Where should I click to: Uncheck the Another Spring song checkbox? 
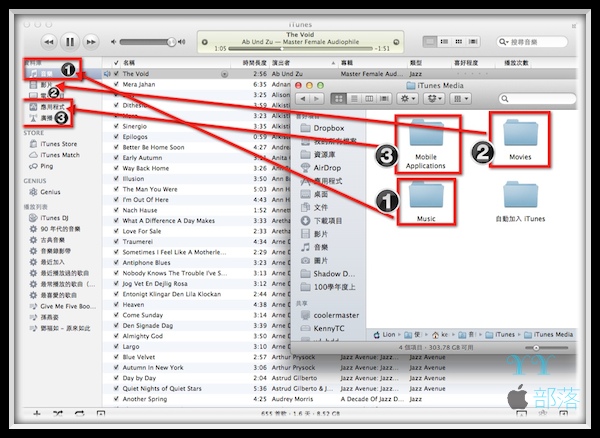116,399
